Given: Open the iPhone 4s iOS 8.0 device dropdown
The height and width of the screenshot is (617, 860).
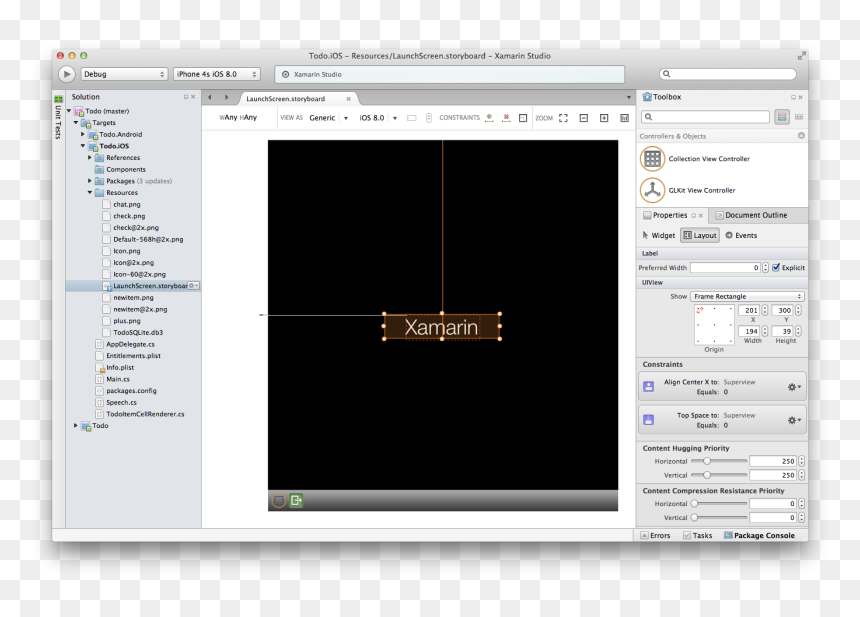Looking at the screenshot, I should [217, 74].
